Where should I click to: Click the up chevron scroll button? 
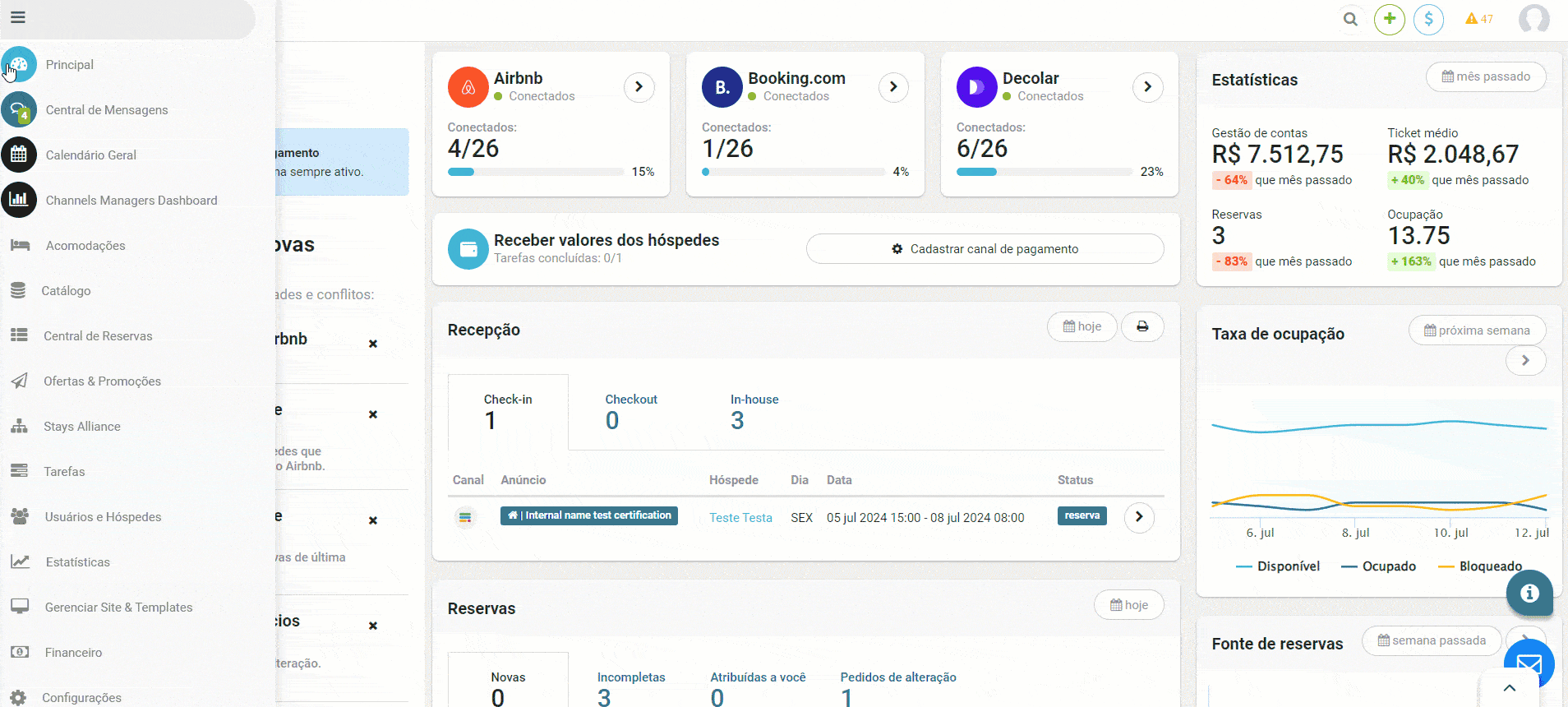1510,688
